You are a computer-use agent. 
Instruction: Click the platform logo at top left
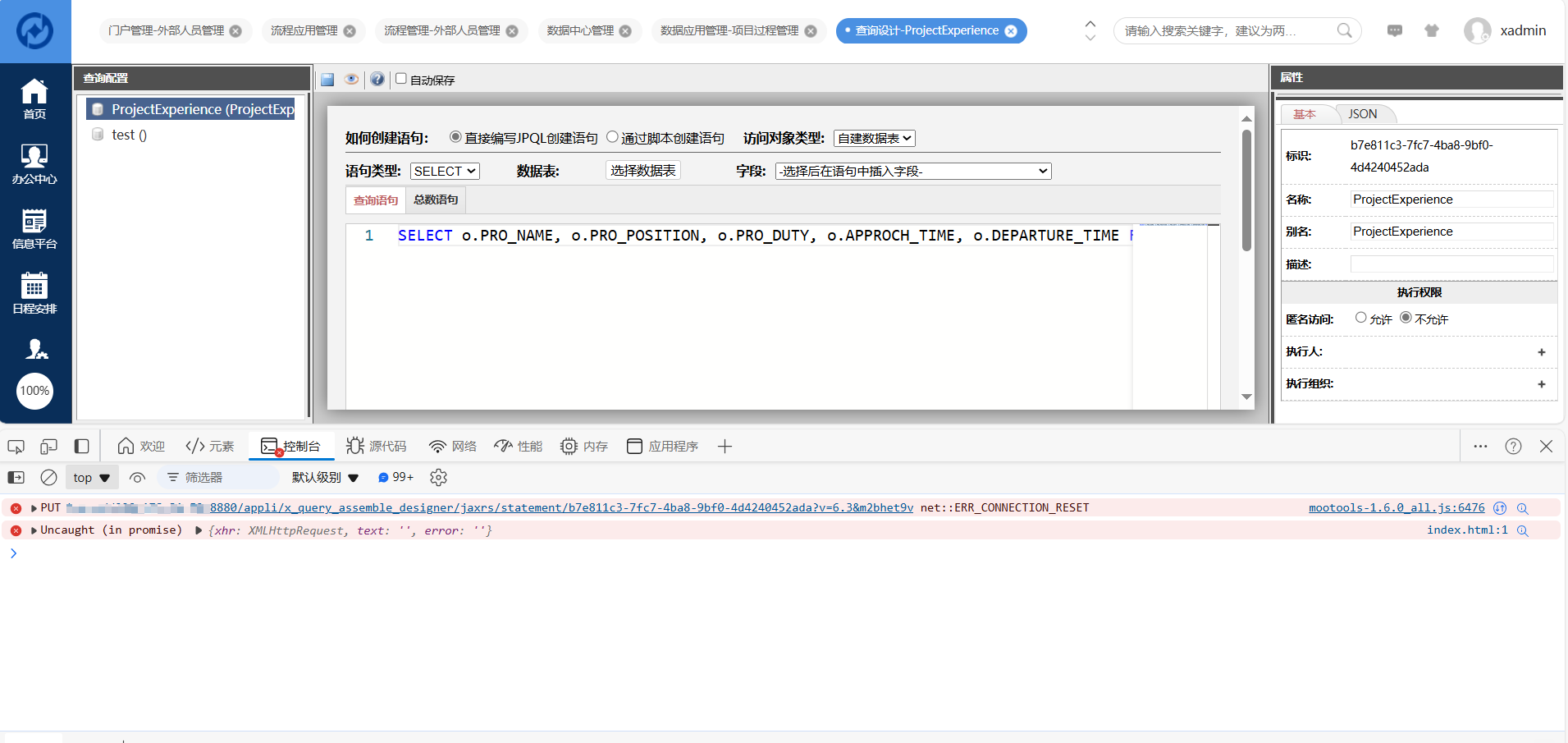point(35,31)
